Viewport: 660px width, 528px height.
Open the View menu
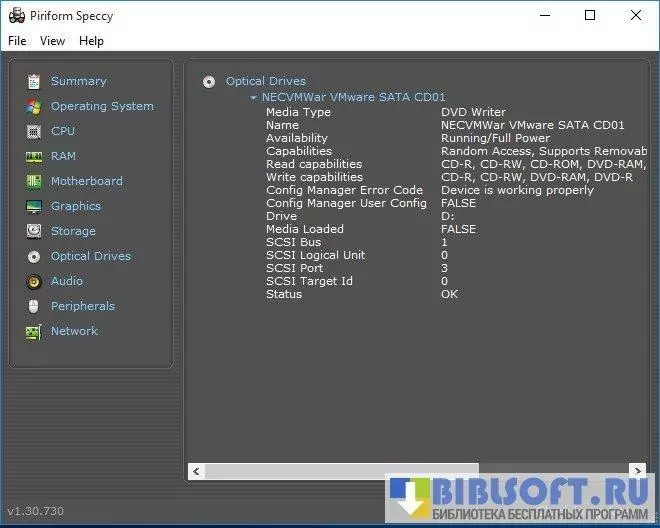pos(52,41)
